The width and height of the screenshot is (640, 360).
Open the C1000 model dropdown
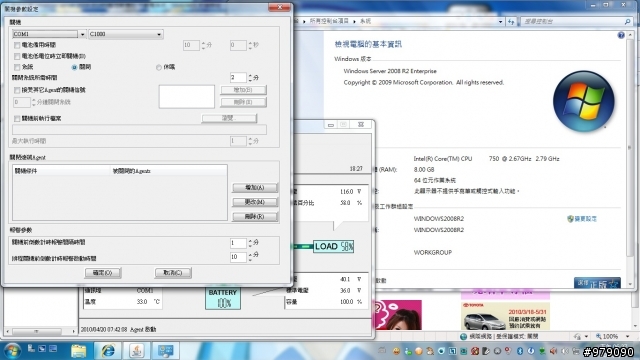(159, 34)
